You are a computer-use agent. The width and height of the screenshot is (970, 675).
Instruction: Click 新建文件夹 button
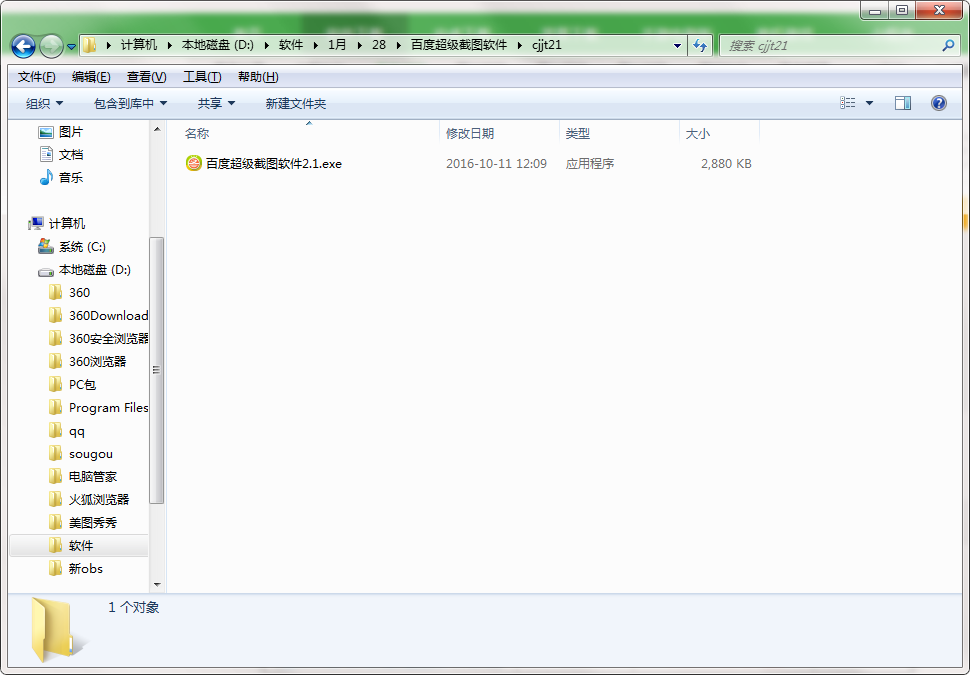pyautogui.click(x=296, y=103)
